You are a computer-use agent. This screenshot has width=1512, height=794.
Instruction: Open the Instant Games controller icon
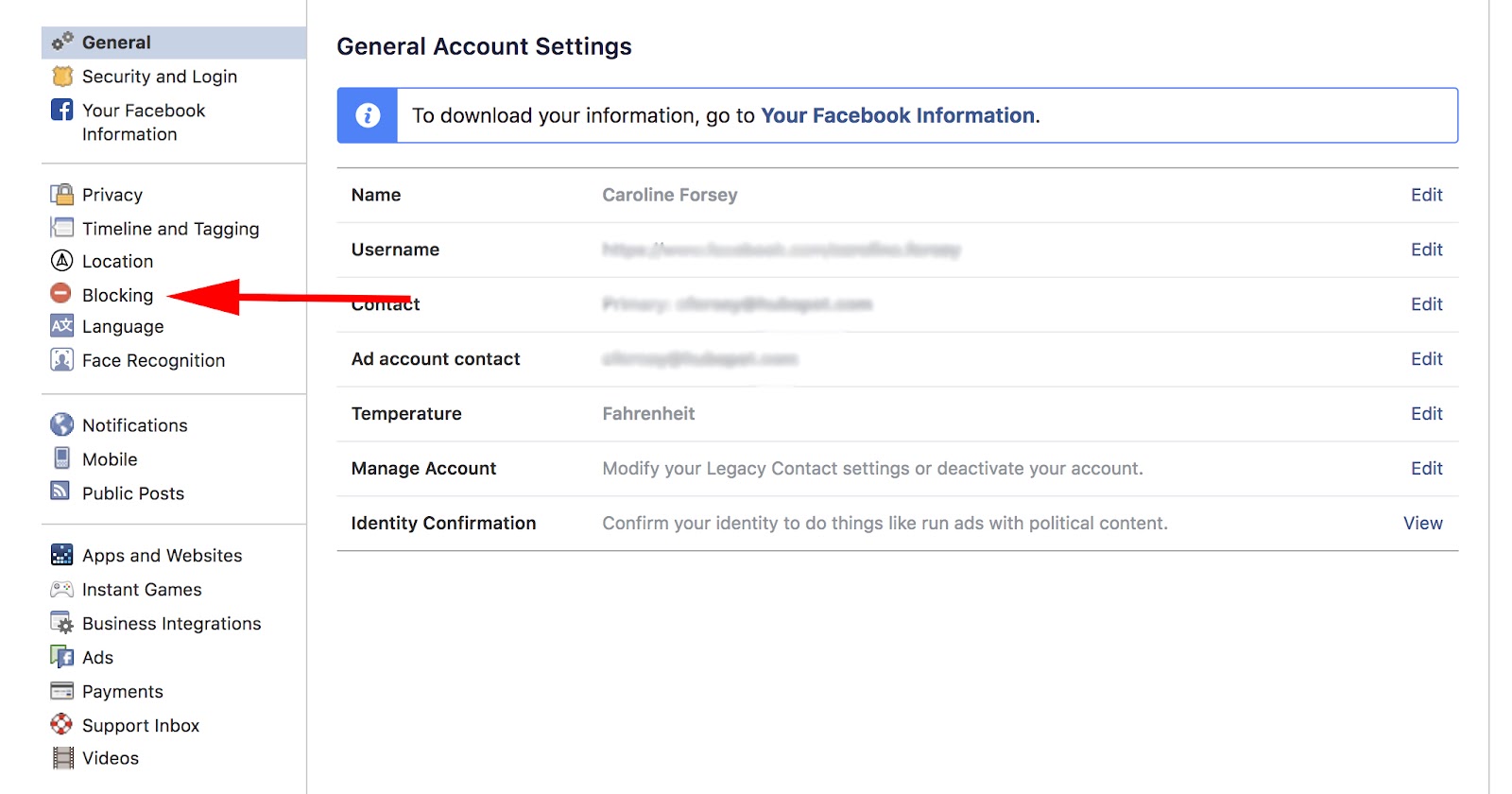pyautogui.click(x=61, y=590)
